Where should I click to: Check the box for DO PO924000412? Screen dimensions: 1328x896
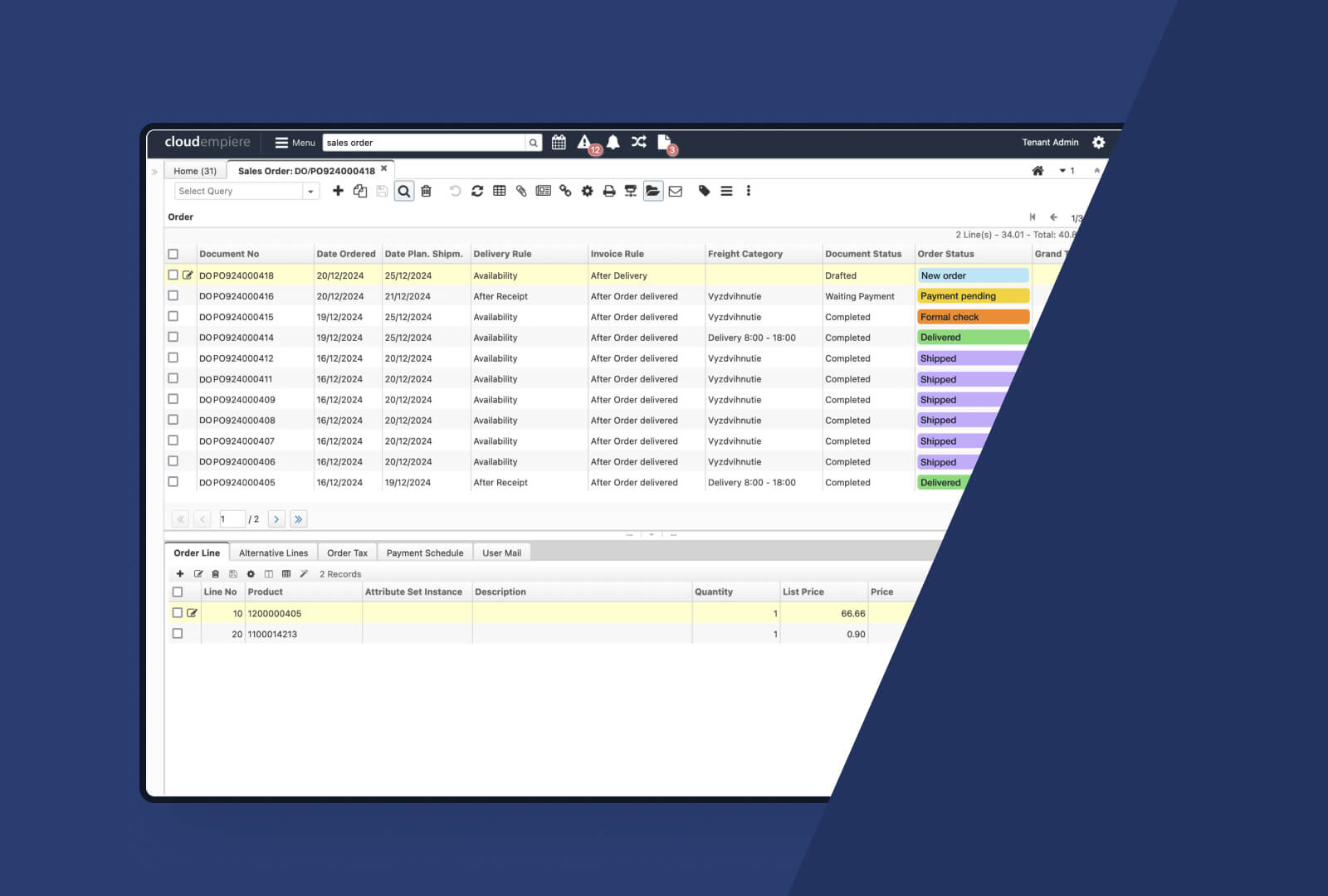point(173,358)
